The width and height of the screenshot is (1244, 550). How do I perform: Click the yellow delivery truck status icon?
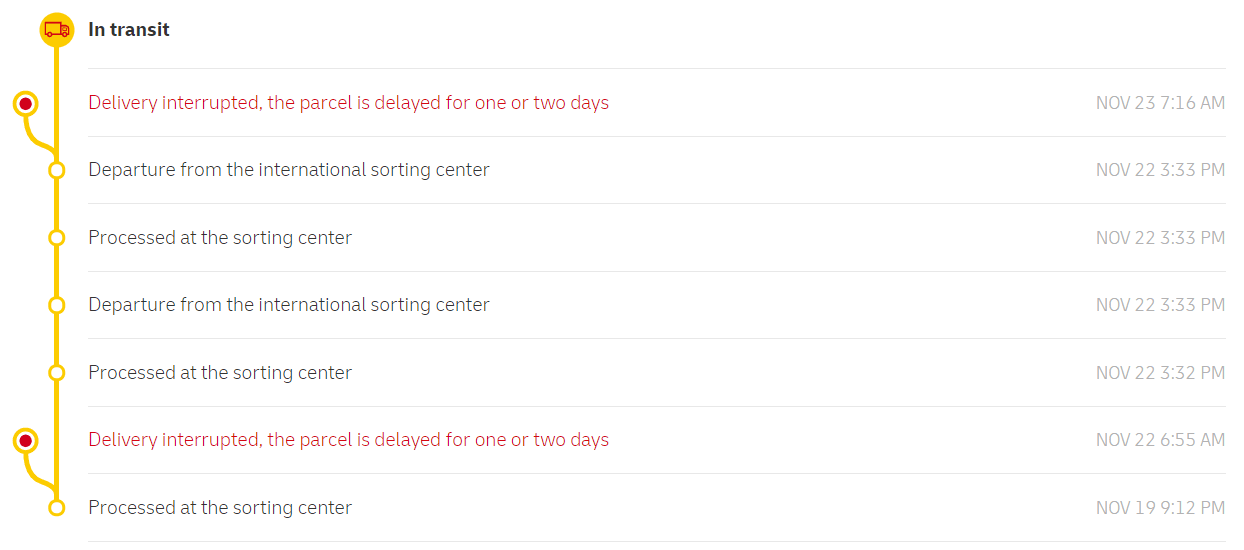coord(56,30)
